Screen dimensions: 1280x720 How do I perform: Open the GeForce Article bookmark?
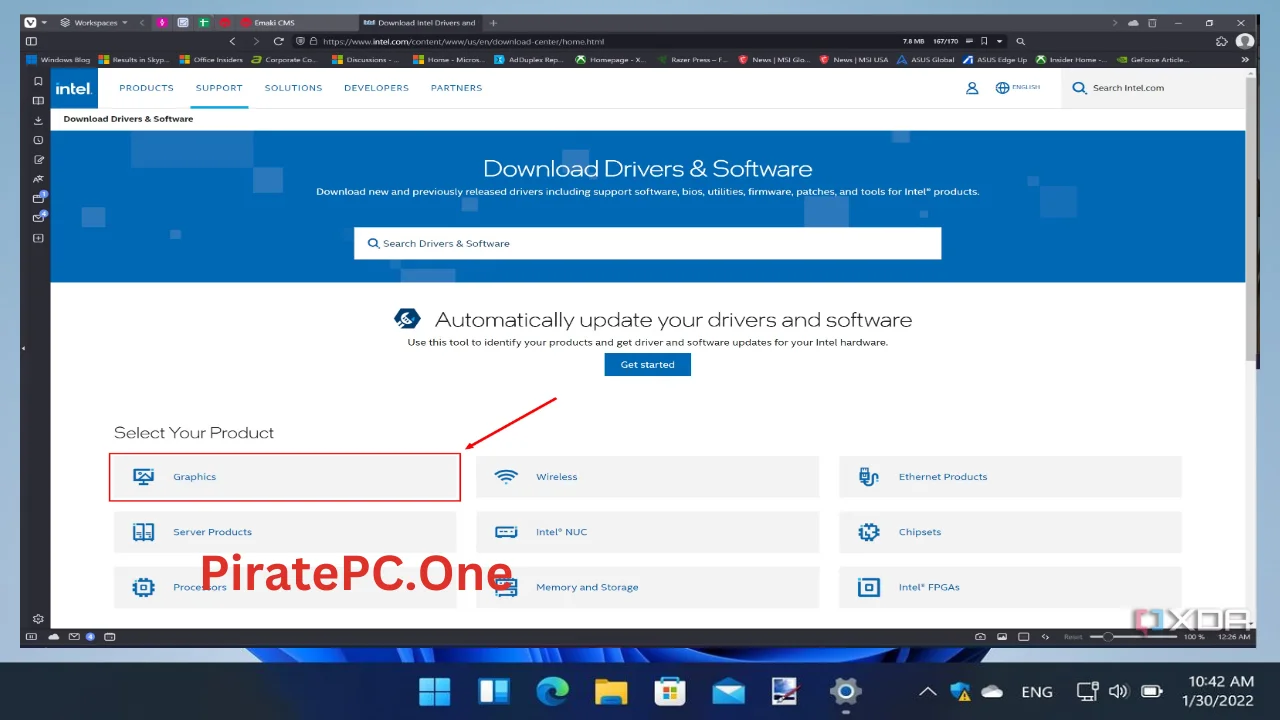click(1152, 60)
